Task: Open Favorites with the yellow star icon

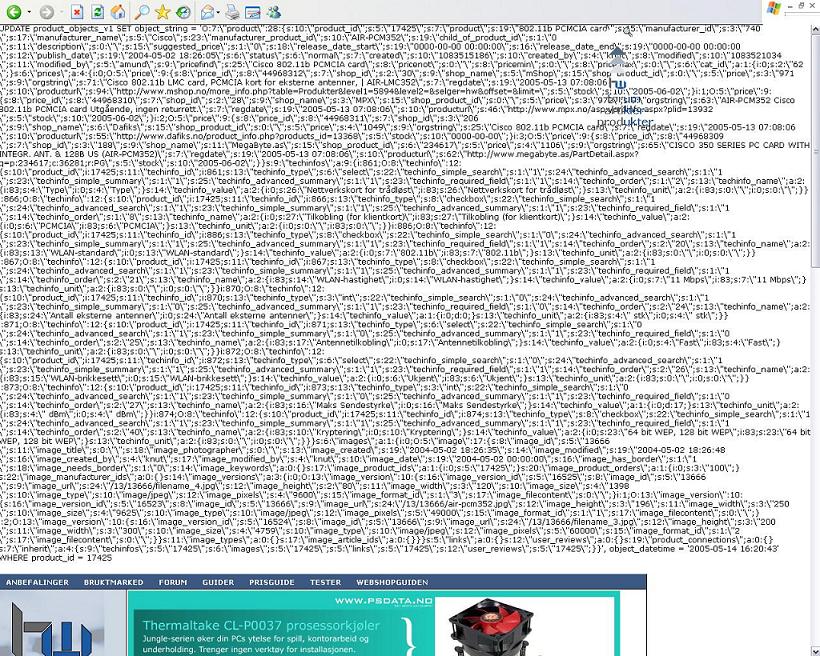Action: pos(163,12)
